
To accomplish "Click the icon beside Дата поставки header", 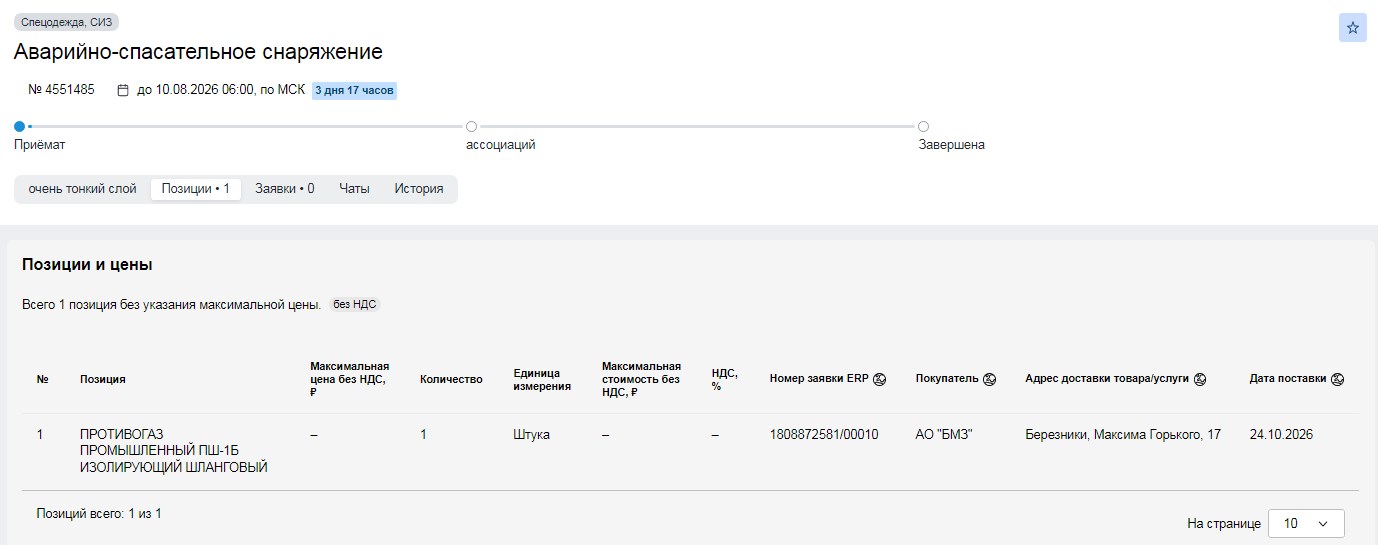I will tap(1337, 379).
